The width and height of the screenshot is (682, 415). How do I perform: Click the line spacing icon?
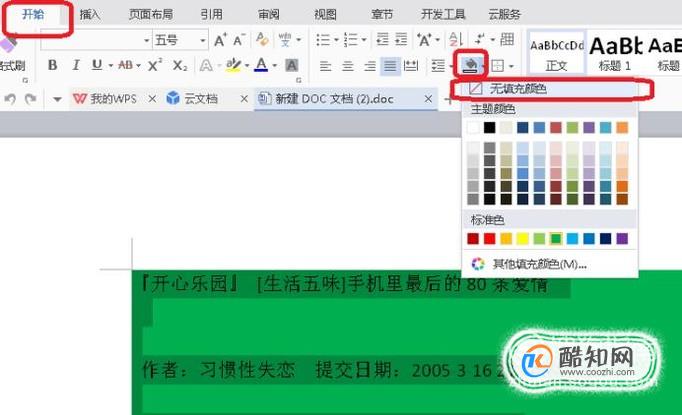coord(438,66)
